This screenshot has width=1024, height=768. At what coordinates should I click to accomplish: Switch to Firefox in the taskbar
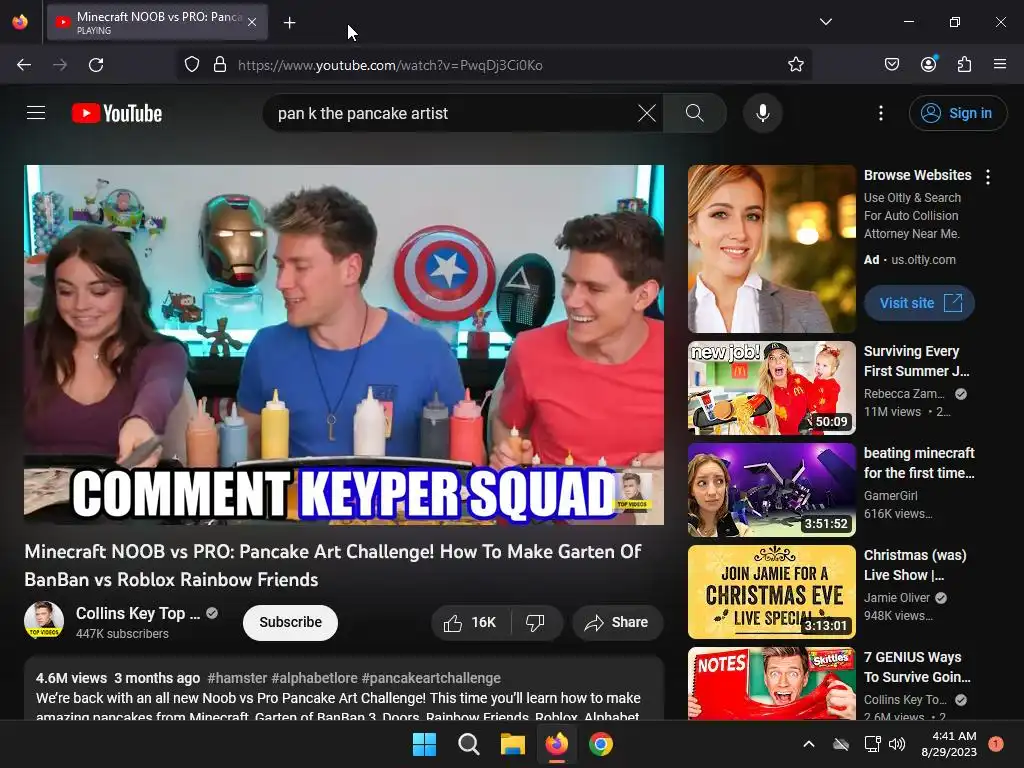[x=556, y=744]
